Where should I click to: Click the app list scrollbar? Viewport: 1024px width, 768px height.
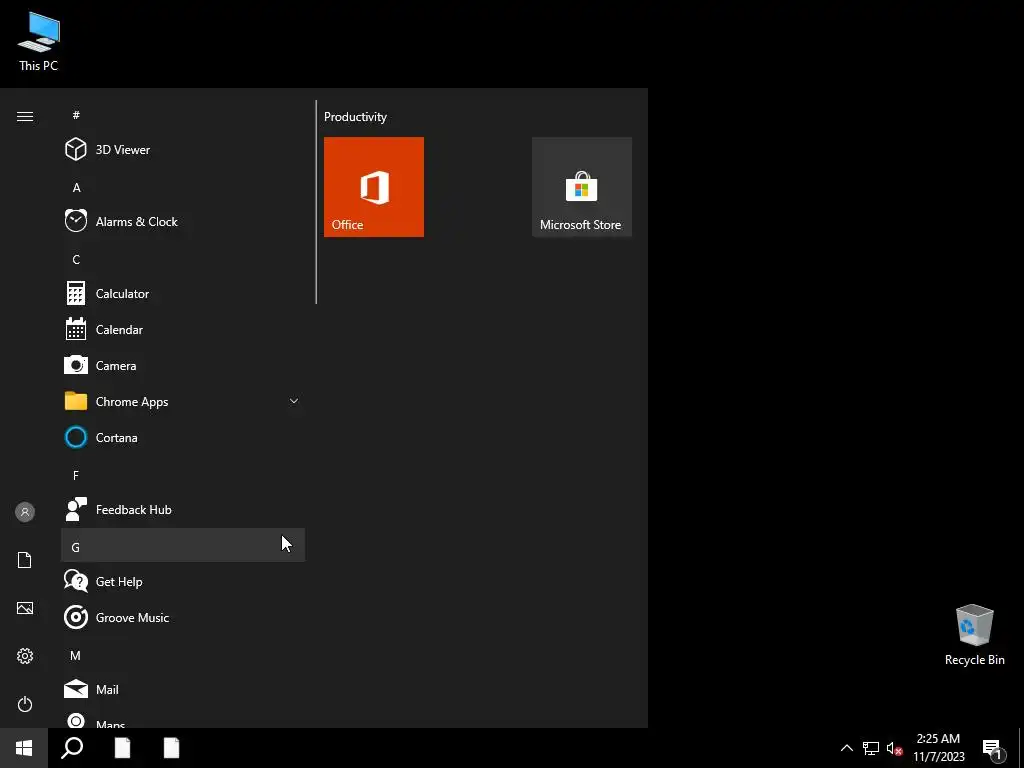[316, 202]
